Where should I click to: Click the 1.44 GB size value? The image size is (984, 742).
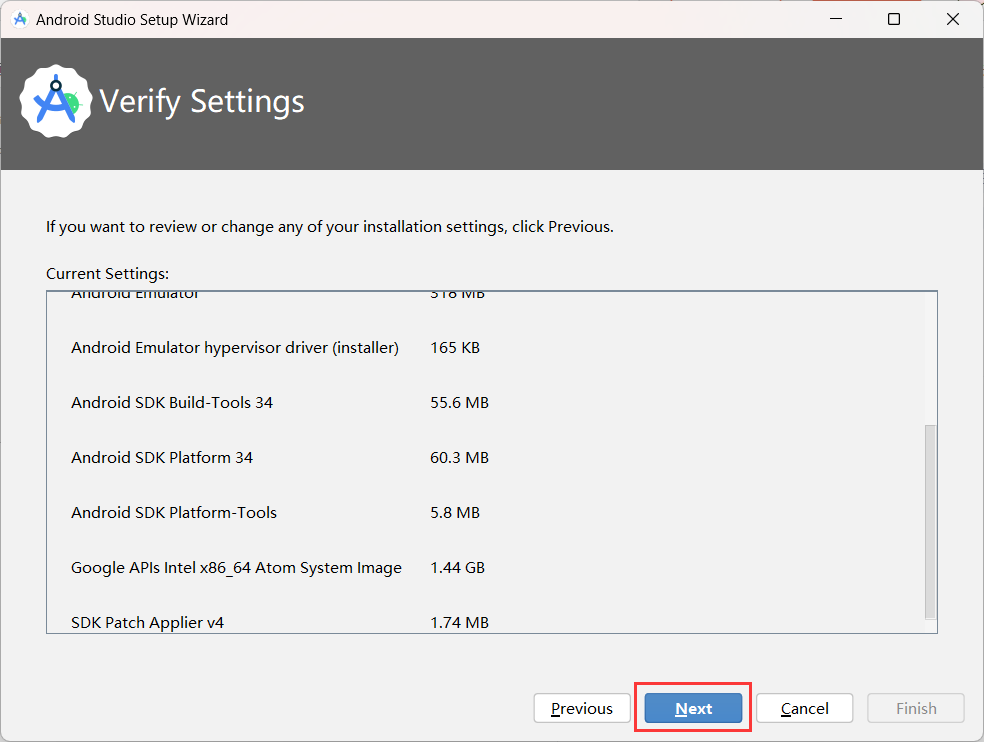(457, 567)
